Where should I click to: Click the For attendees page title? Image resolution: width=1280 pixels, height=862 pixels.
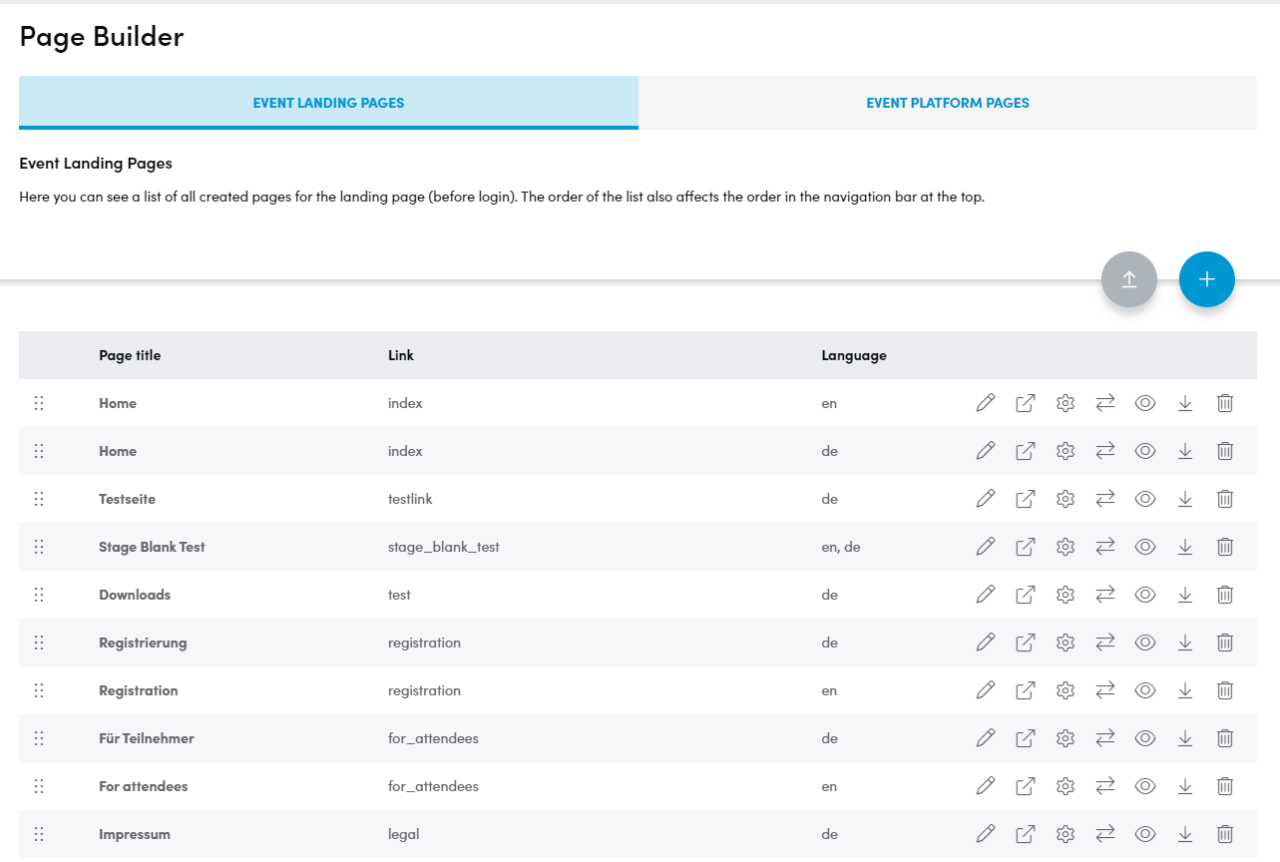click(x=143, y=787)
